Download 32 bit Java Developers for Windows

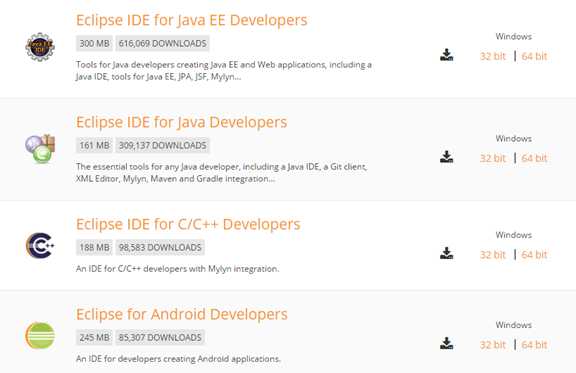493,158
